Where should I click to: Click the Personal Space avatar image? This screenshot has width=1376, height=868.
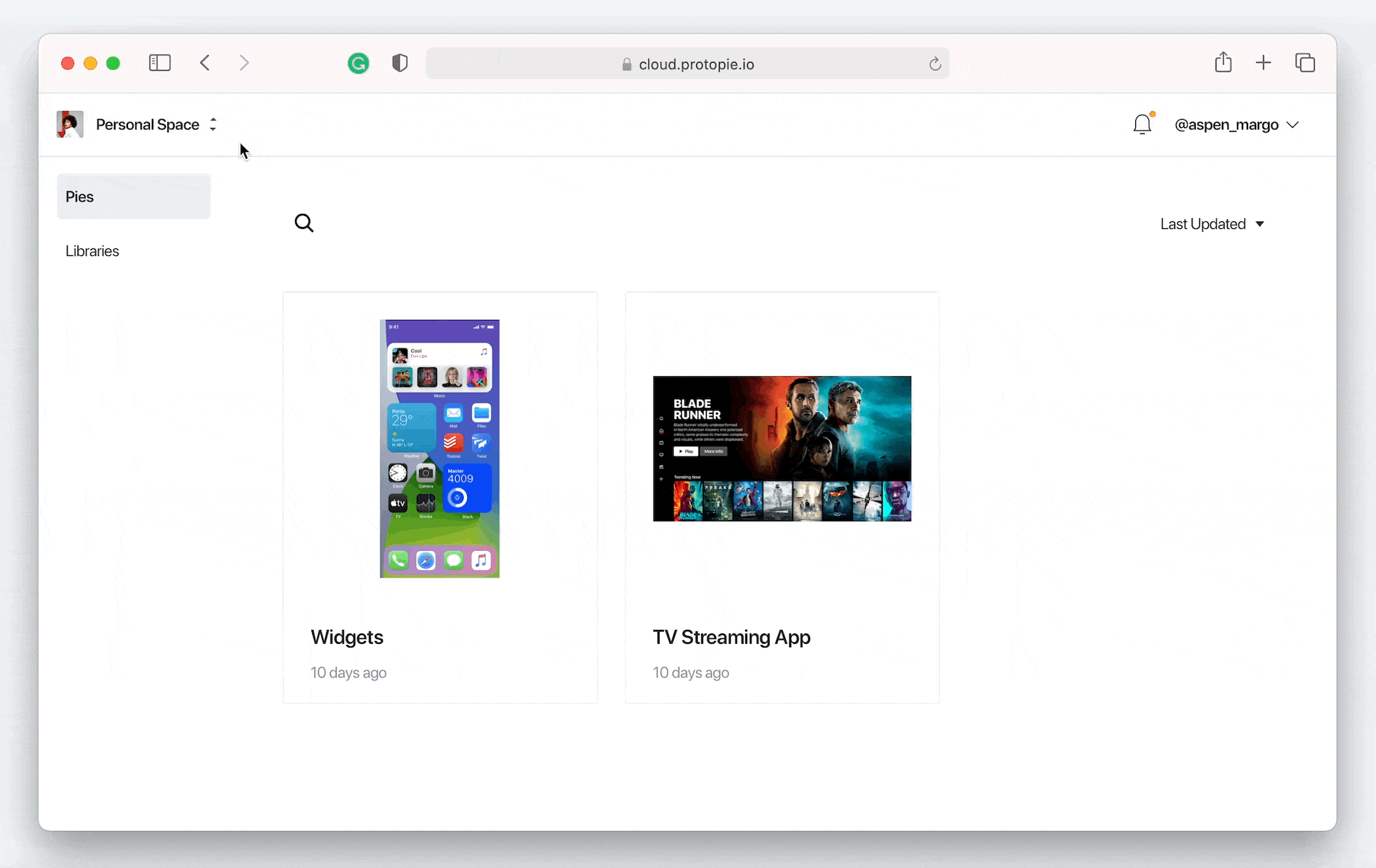point(70,124)
